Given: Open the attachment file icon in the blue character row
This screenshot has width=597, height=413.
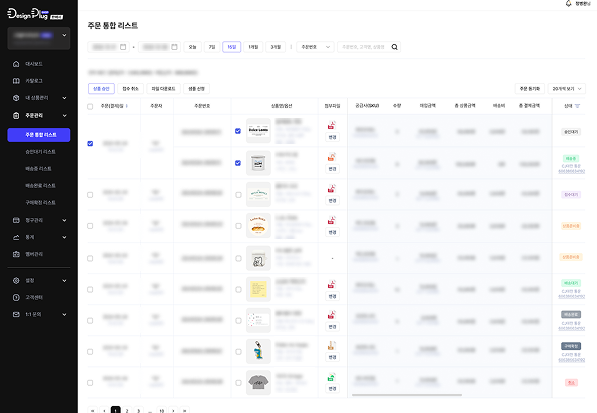Looking at the screenshot, I should point(332,346).
